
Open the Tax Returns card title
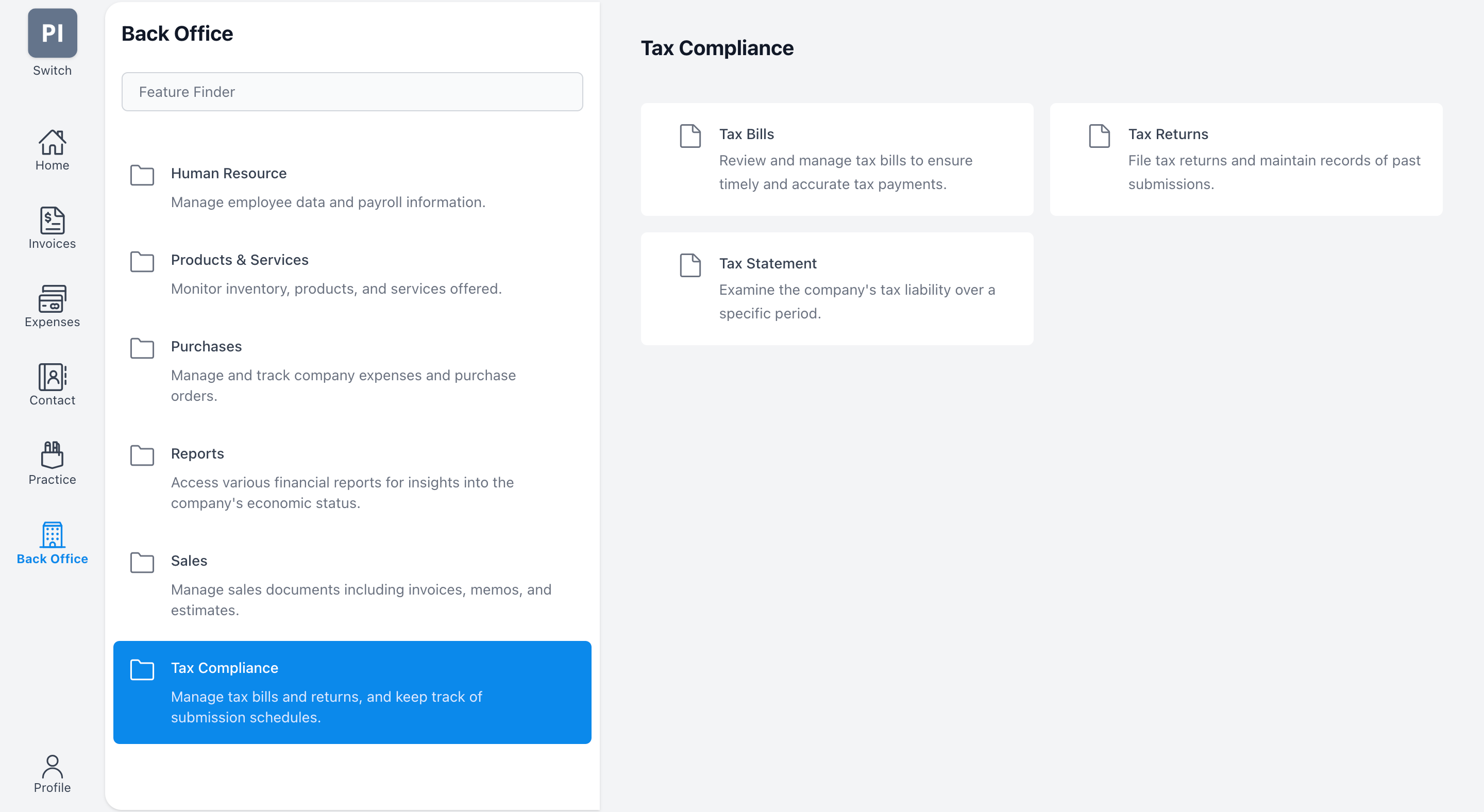coord(1168,134)
